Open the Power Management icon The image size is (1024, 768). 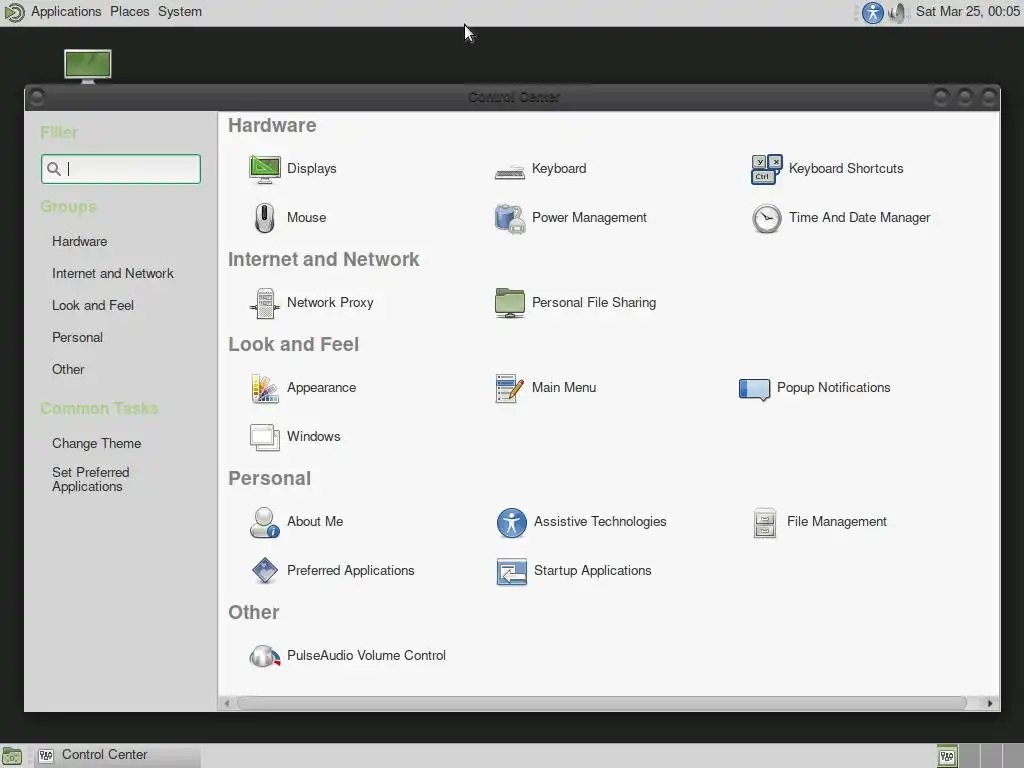(509, 218)
